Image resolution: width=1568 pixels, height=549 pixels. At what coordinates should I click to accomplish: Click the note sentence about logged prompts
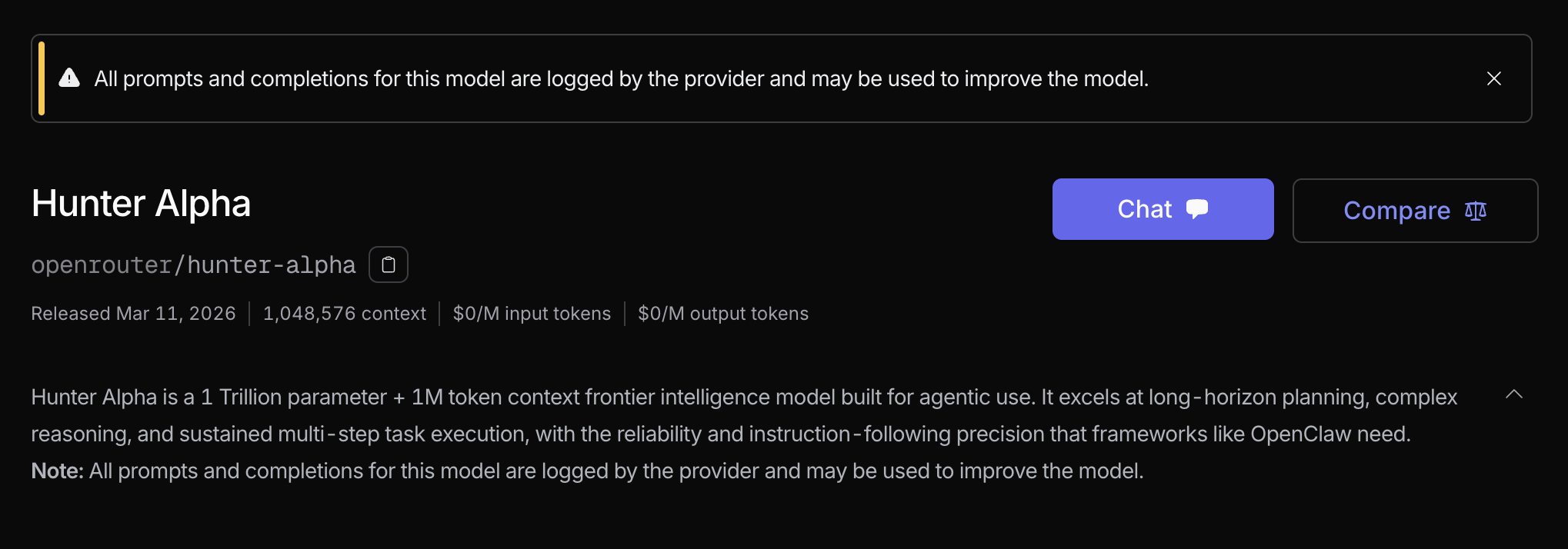click(x=616, y=471)
